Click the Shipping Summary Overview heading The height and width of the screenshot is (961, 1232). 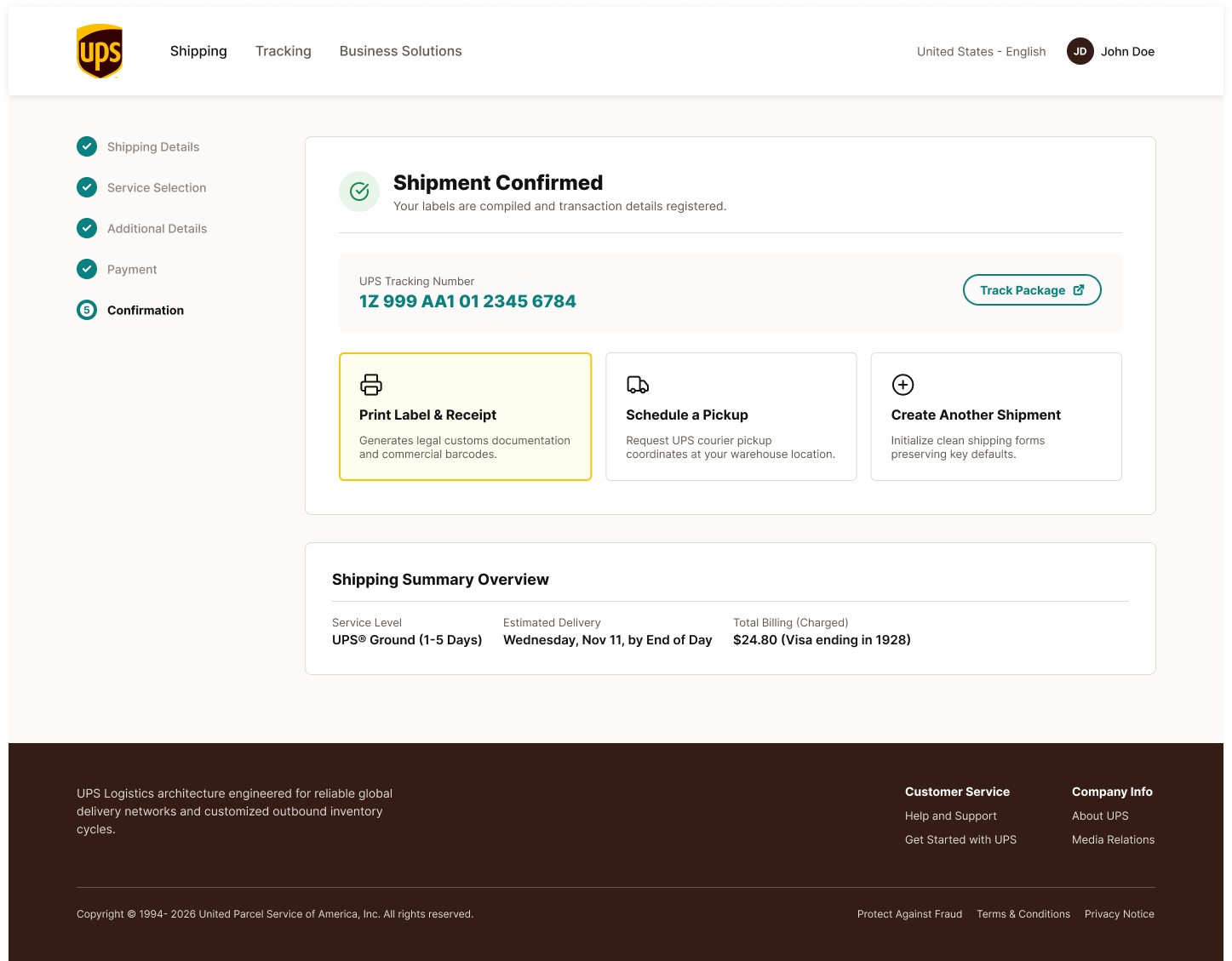440,580
